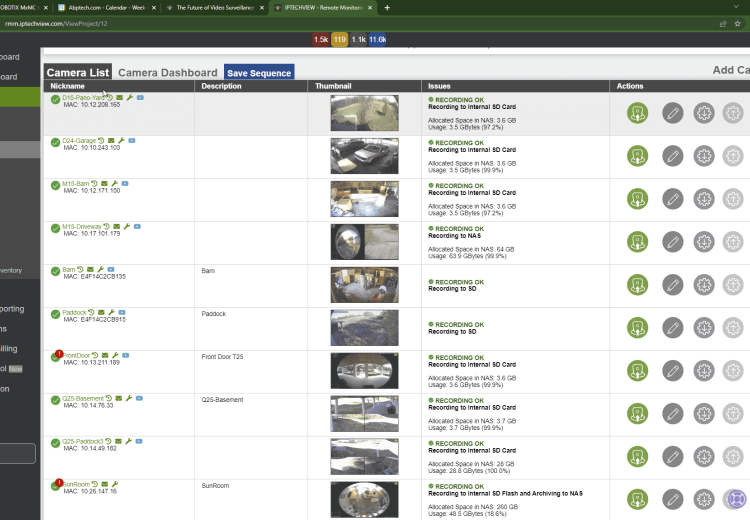
Task: Switch to the Camera Dashboard tab
Action: pyautogui.click(x=167, y=73)
